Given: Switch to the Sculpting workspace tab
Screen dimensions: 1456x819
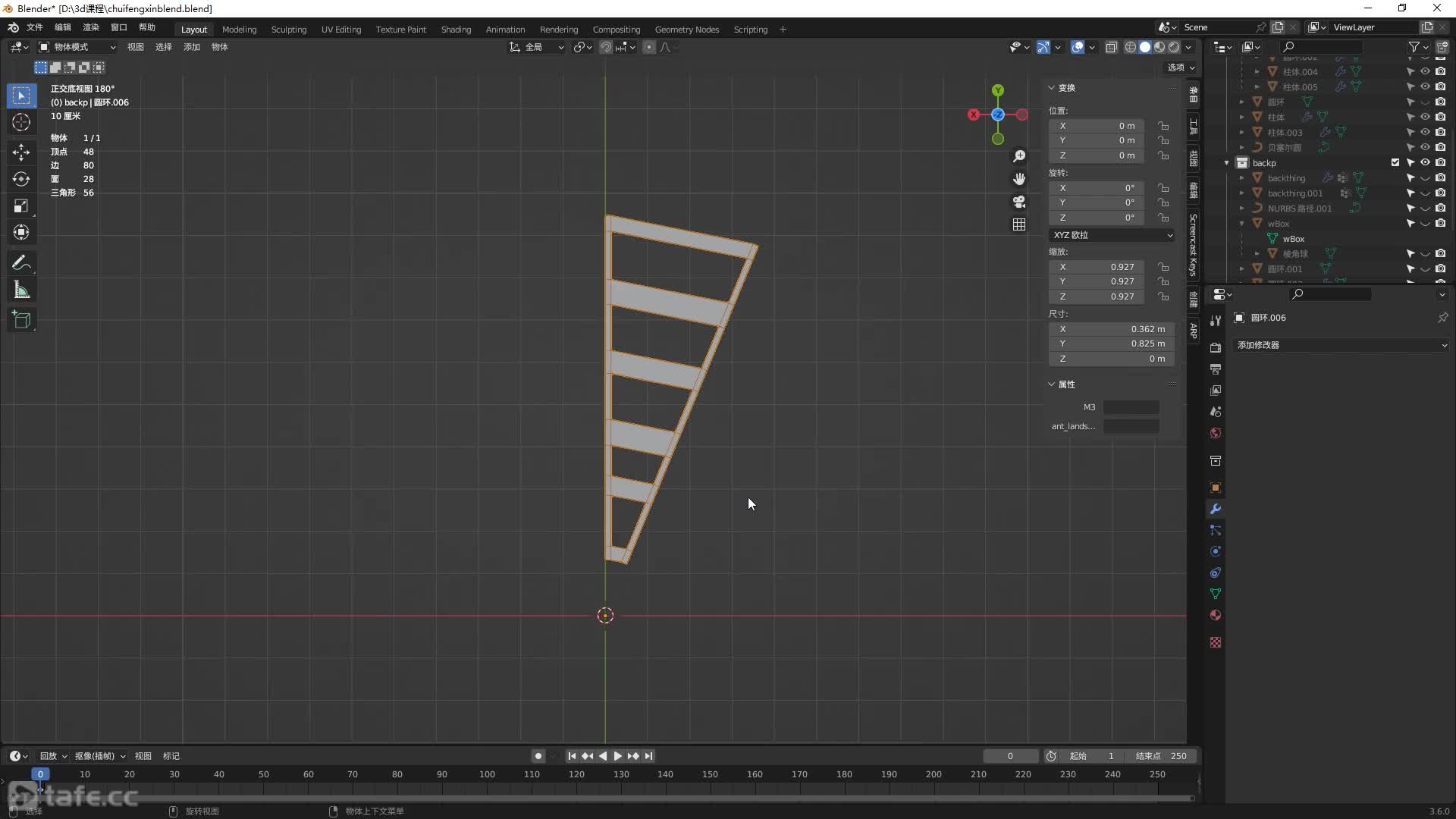Looking at the screenshot, I should click(x=289, y=30).
